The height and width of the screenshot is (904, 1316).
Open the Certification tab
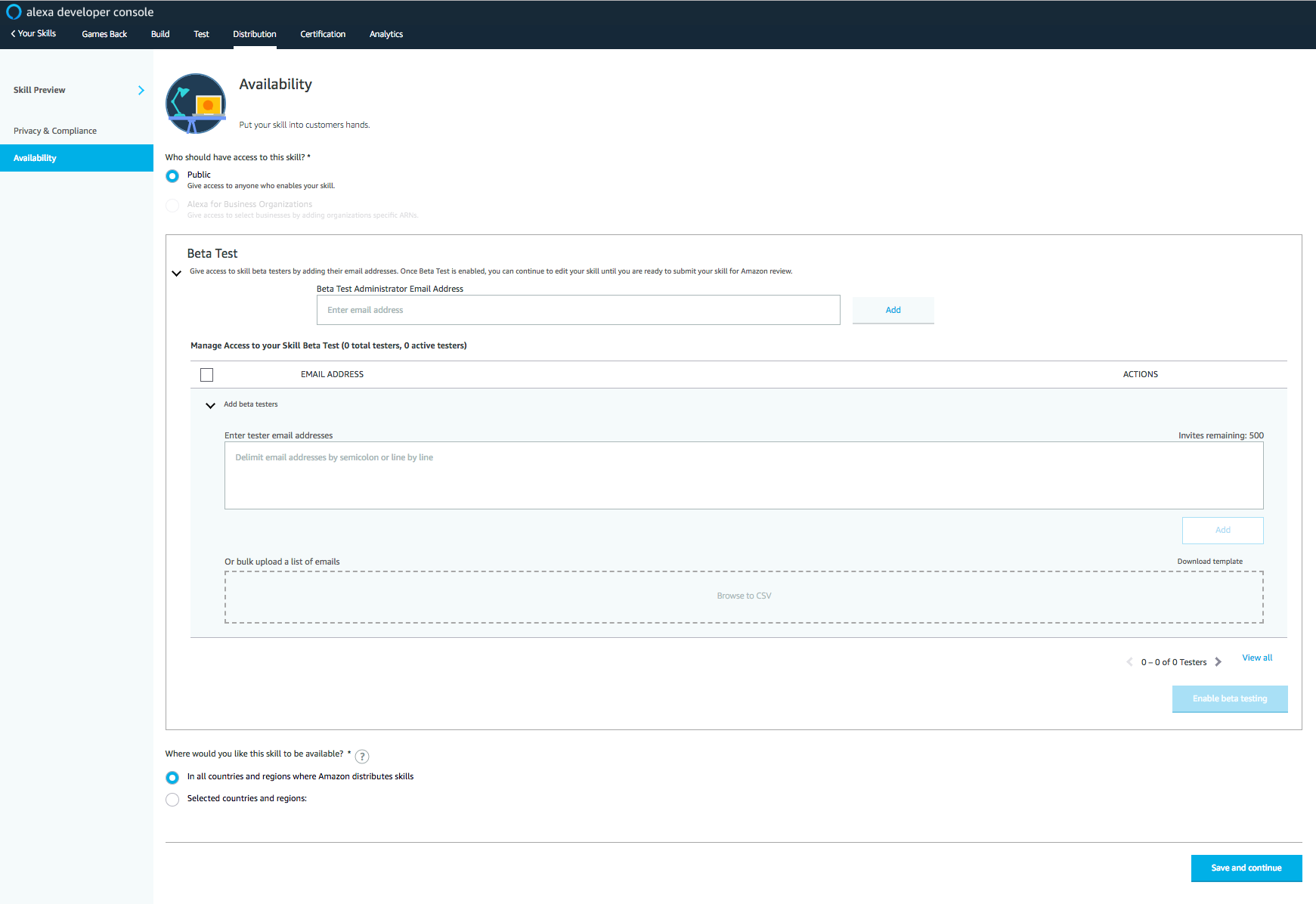pos(323,34)
